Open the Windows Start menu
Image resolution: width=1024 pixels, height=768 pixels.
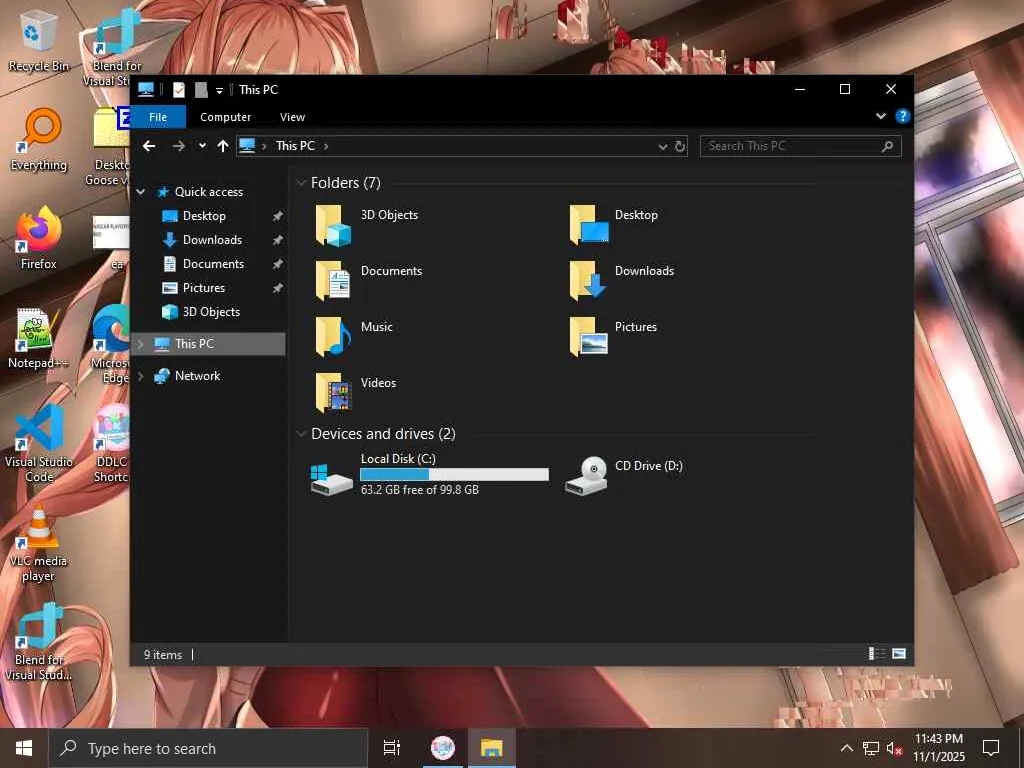pyautogui.click(x=24, y=748)
